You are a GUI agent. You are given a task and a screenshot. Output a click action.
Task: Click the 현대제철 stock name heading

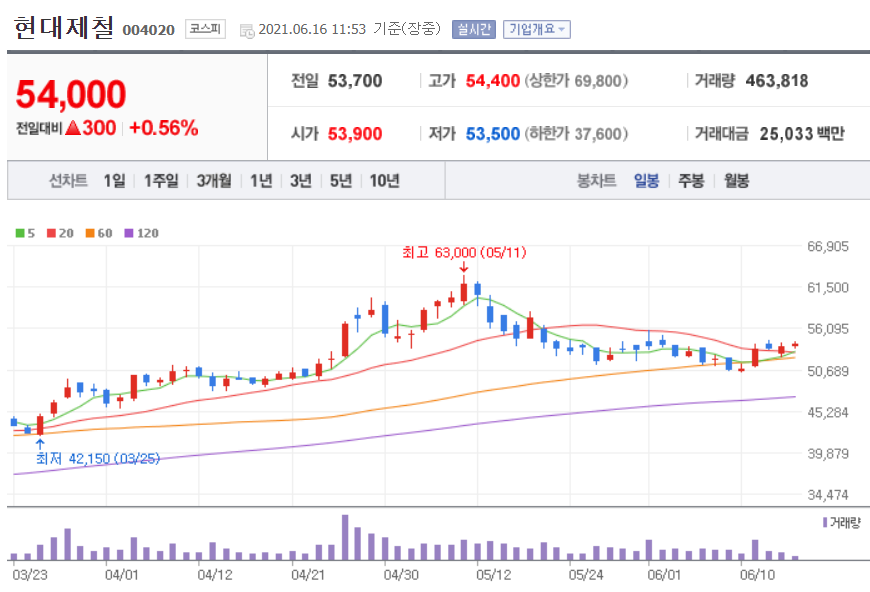(x=64, y=27)
